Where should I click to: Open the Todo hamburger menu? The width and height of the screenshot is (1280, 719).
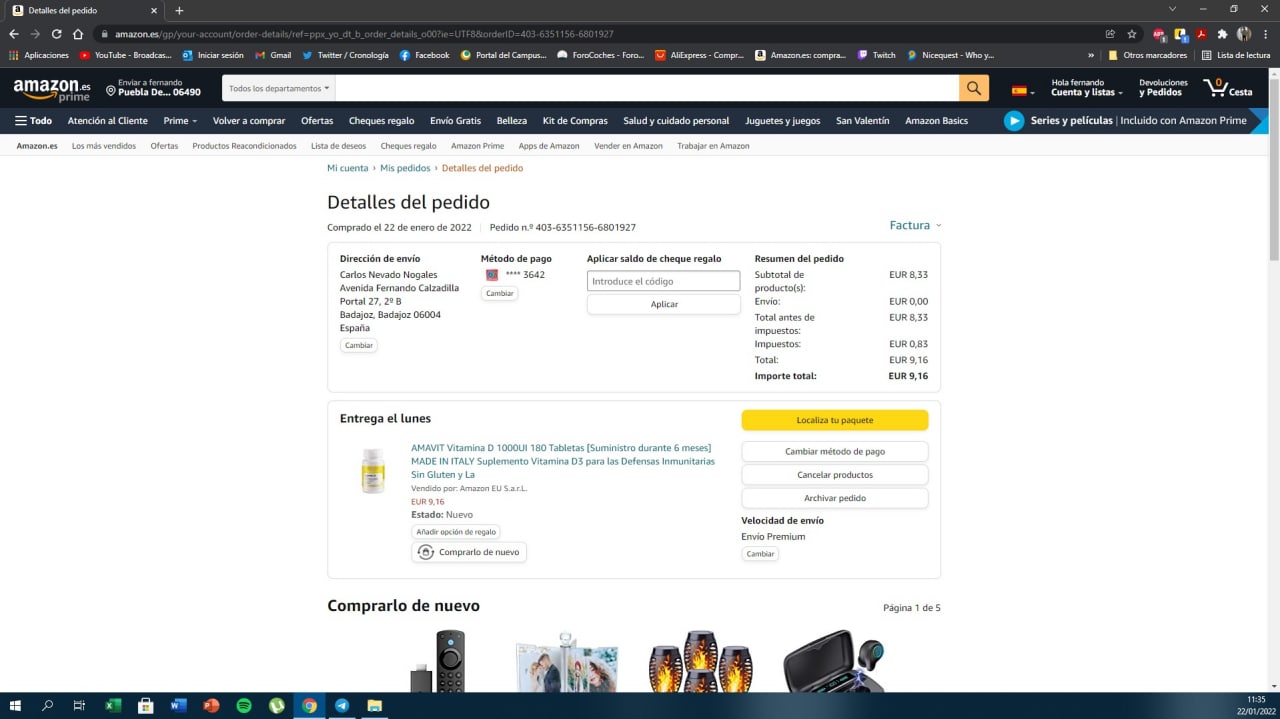(33, 121)
